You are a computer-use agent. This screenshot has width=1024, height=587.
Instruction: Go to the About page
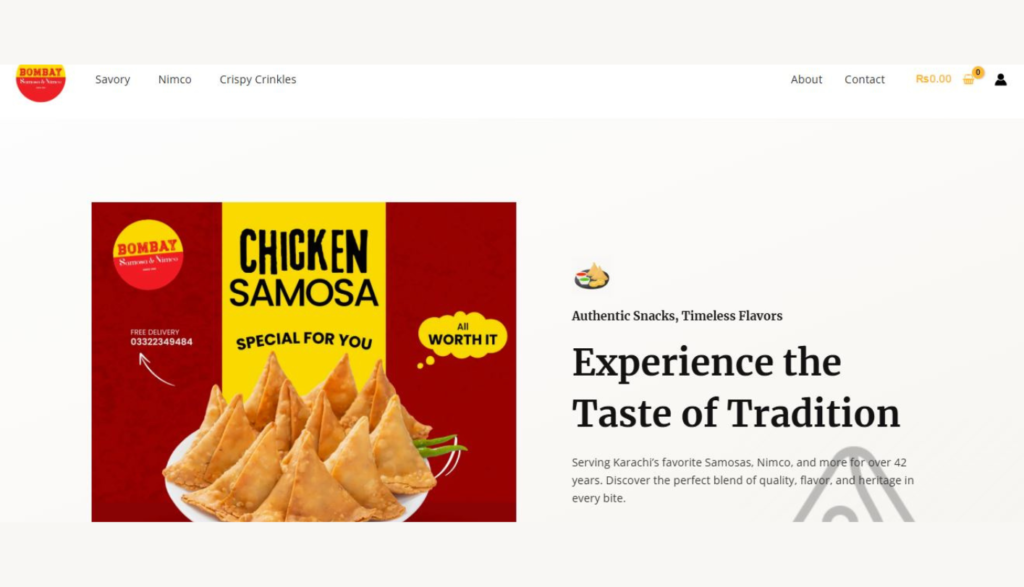click(x=806, y=79)
